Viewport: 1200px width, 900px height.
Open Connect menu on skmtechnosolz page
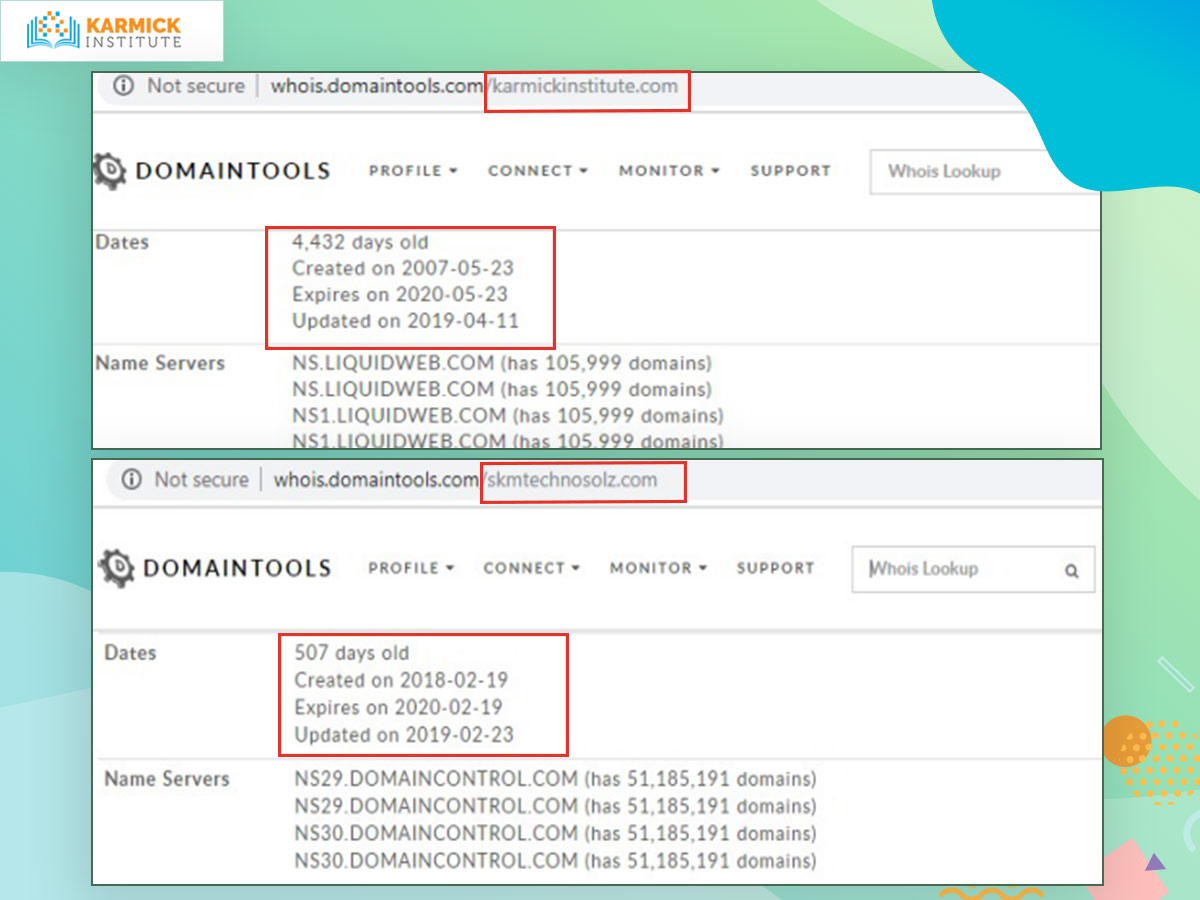[531, 568]
